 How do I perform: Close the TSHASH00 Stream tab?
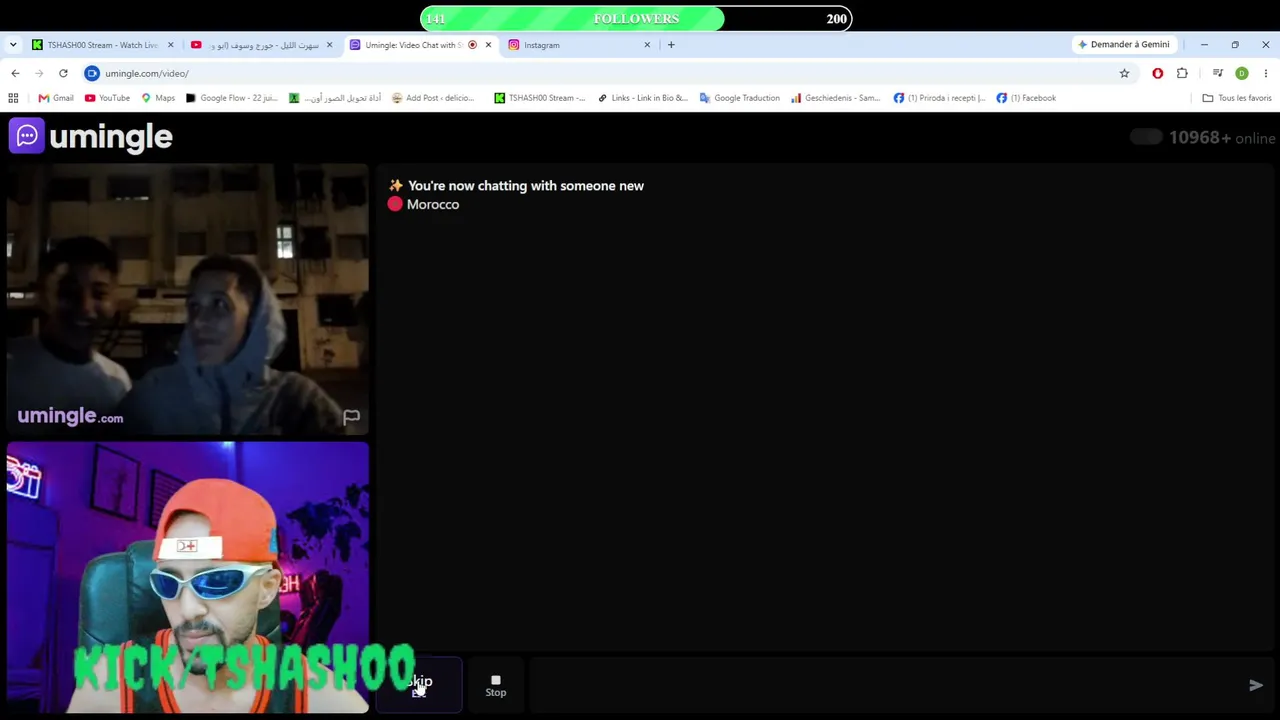170,45
